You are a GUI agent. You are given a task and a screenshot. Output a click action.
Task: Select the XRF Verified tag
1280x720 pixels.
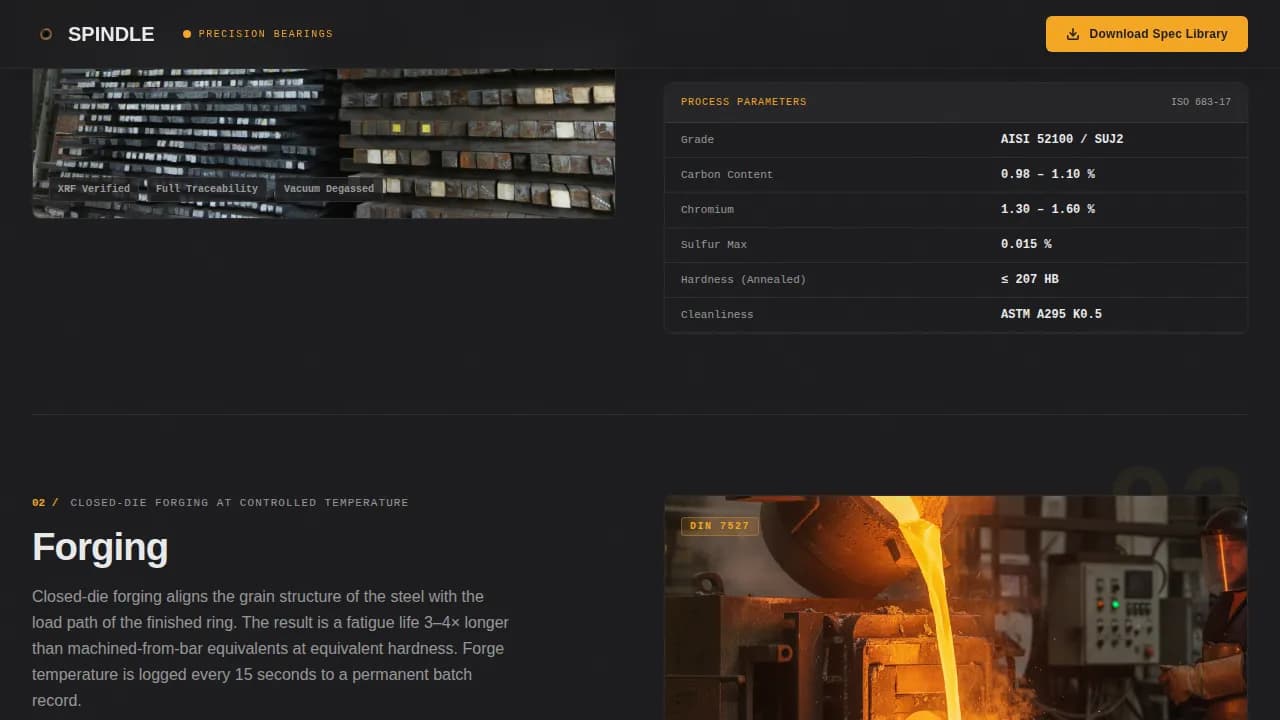pyautogui.click(x=93, y=188)
